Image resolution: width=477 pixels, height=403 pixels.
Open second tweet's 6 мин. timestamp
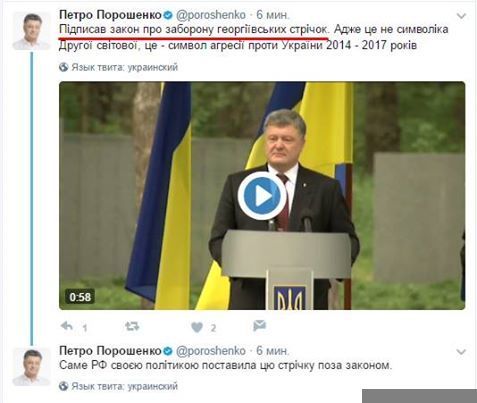click(x=273, y=351)
